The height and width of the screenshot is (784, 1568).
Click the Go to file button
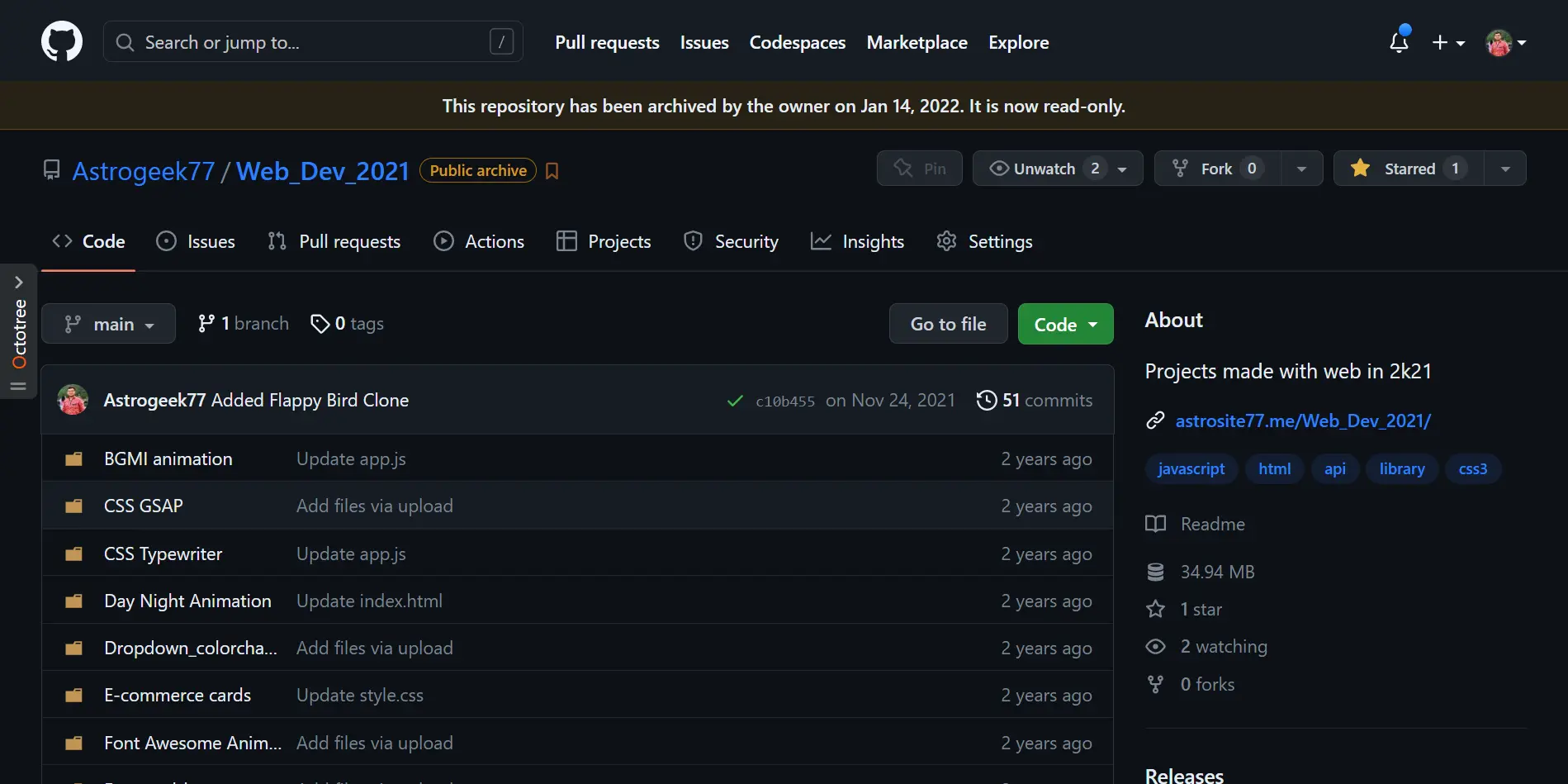coord(948,325)
